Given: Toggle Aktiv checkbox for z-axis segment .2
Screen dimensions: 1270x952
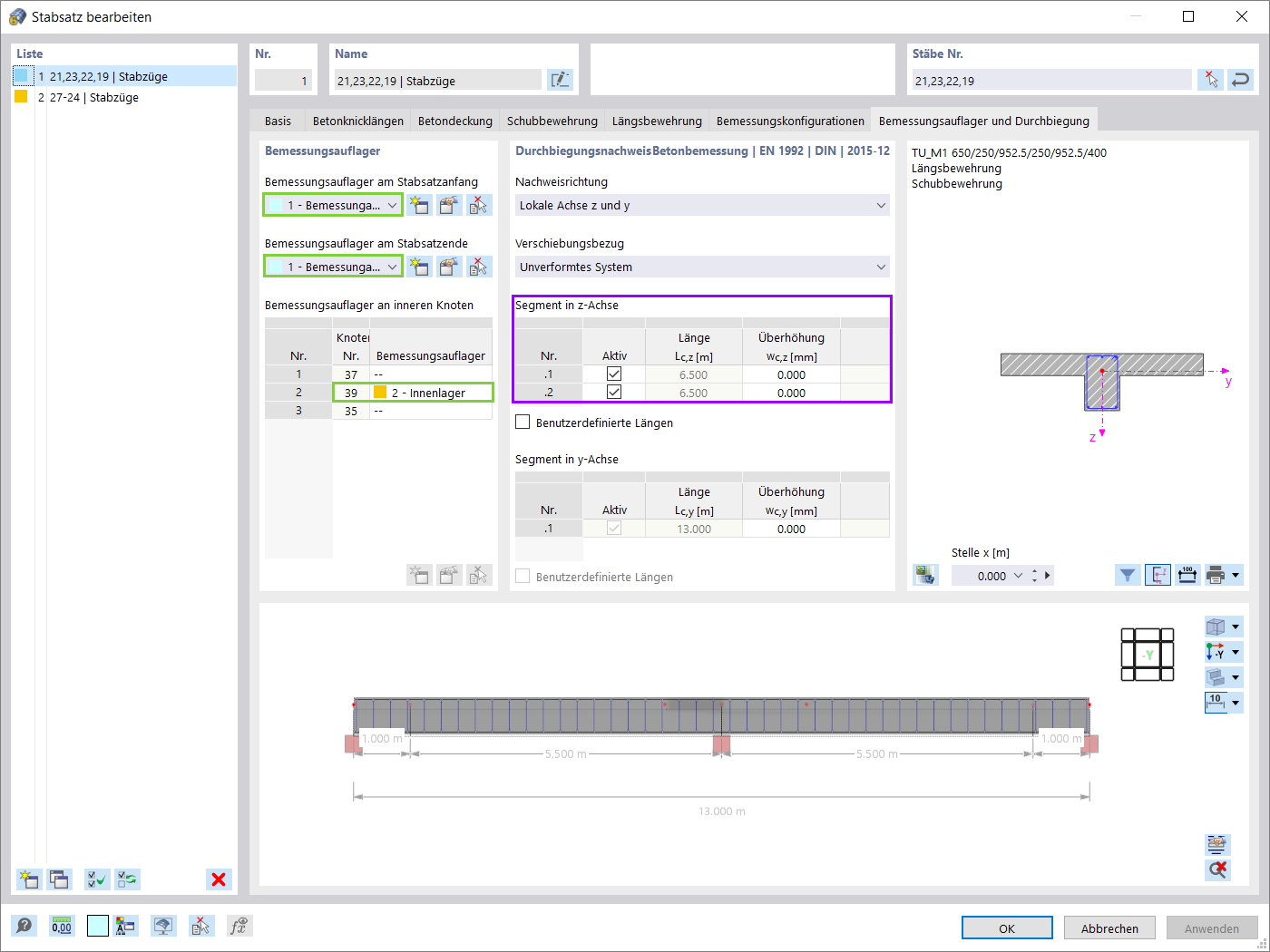Looking at the screenshot, I should tap(614, 392).
